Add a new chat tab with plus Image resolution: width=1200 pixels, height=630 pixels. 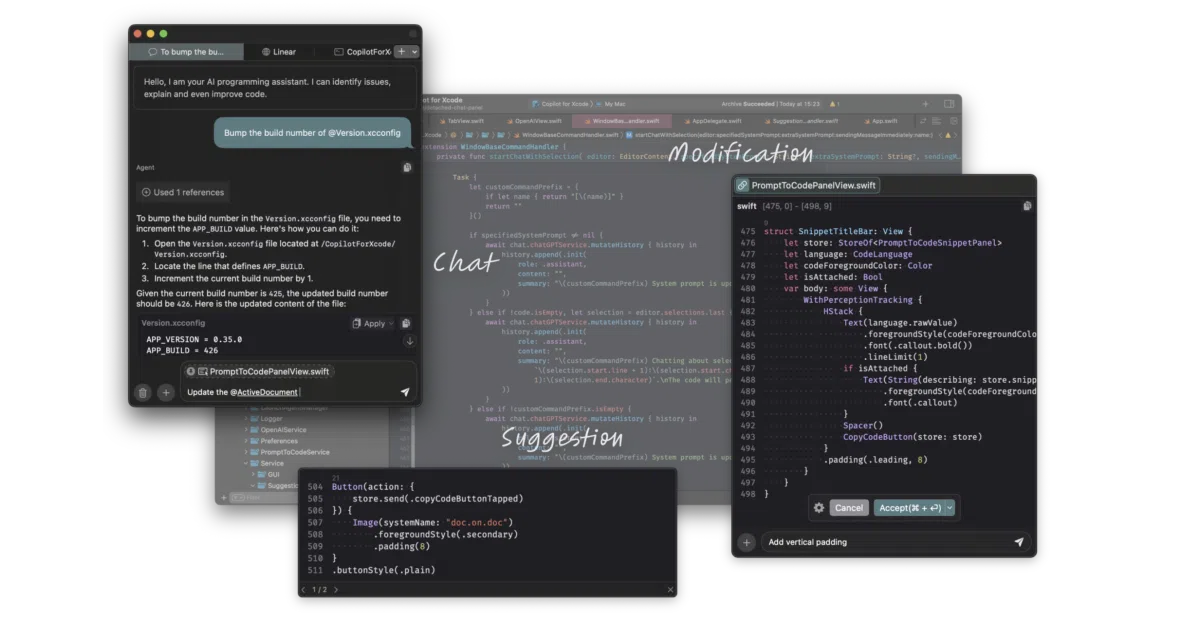tap(401, 52)
